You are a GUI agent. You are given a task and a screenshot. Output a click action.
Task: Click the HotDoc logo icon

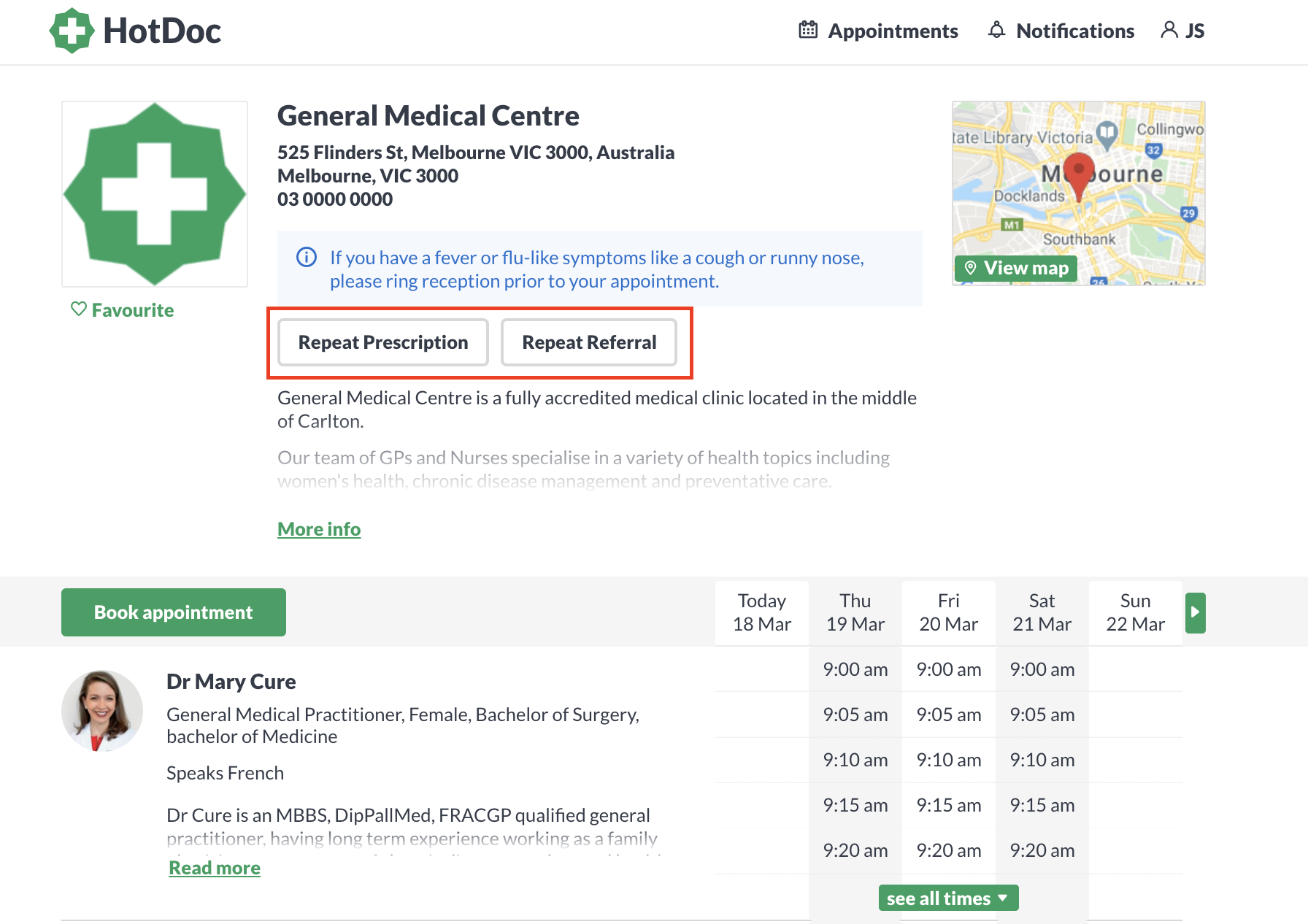pos(72,31)
